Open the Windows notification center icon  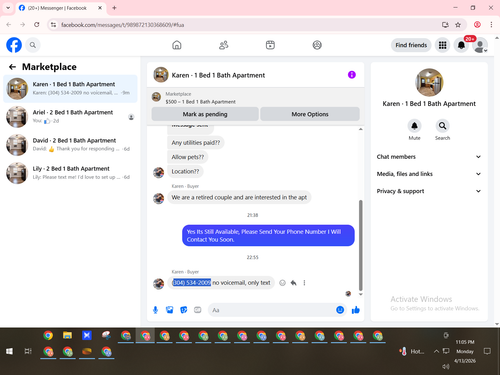(x=487, y=351)
